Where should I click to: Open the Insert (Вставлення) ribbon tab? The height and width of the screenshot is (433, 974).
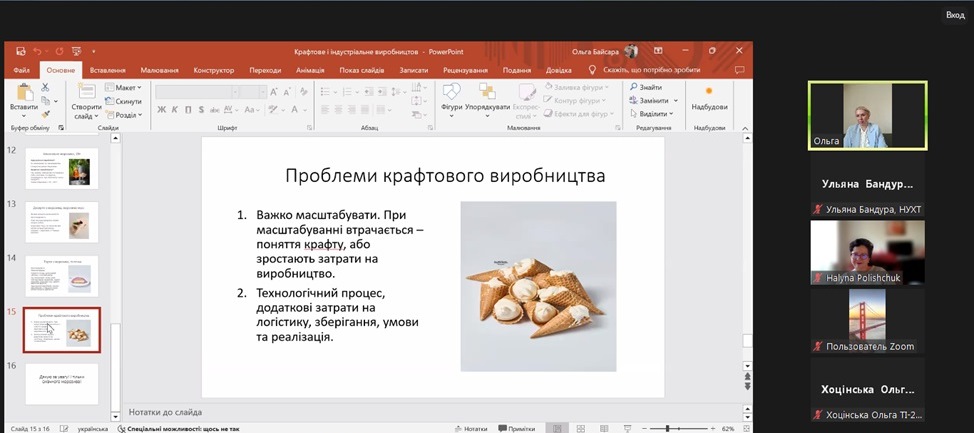pos(107,70)
